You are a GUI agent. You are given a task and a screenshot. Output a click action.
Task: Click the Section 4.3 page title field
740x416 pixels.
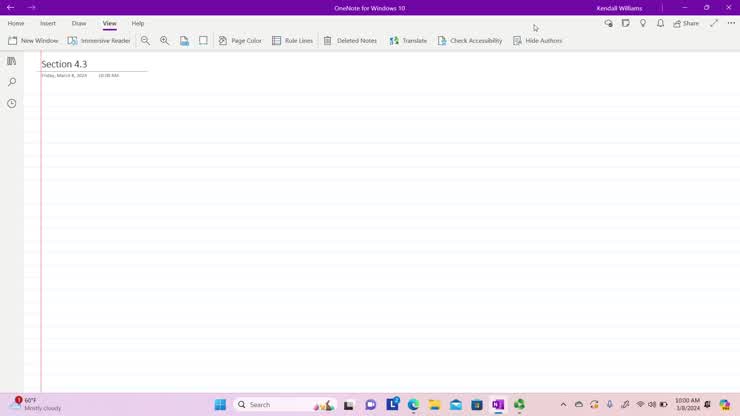point(65,64)
